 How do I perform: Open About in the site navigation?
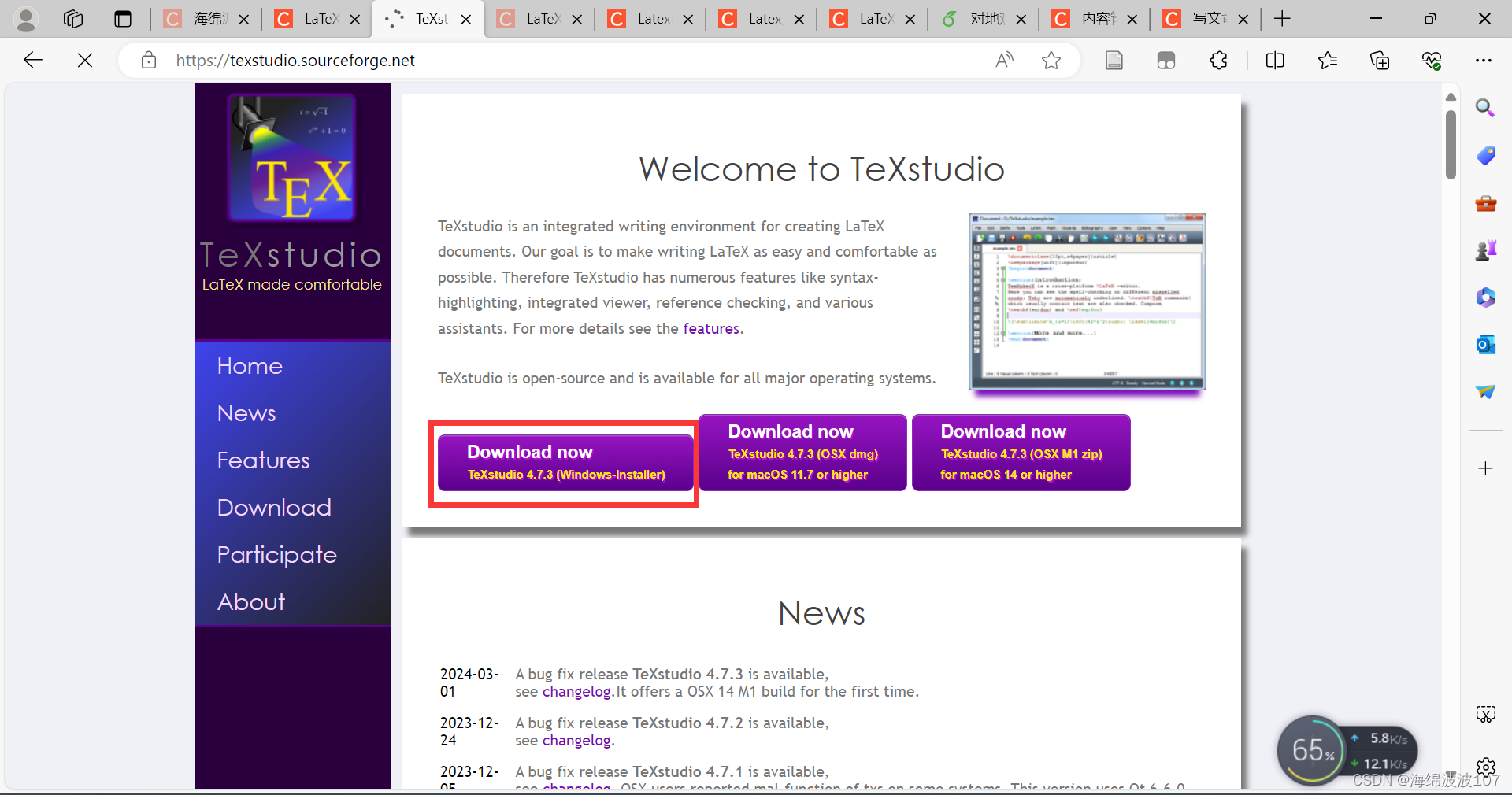[251, 602]
